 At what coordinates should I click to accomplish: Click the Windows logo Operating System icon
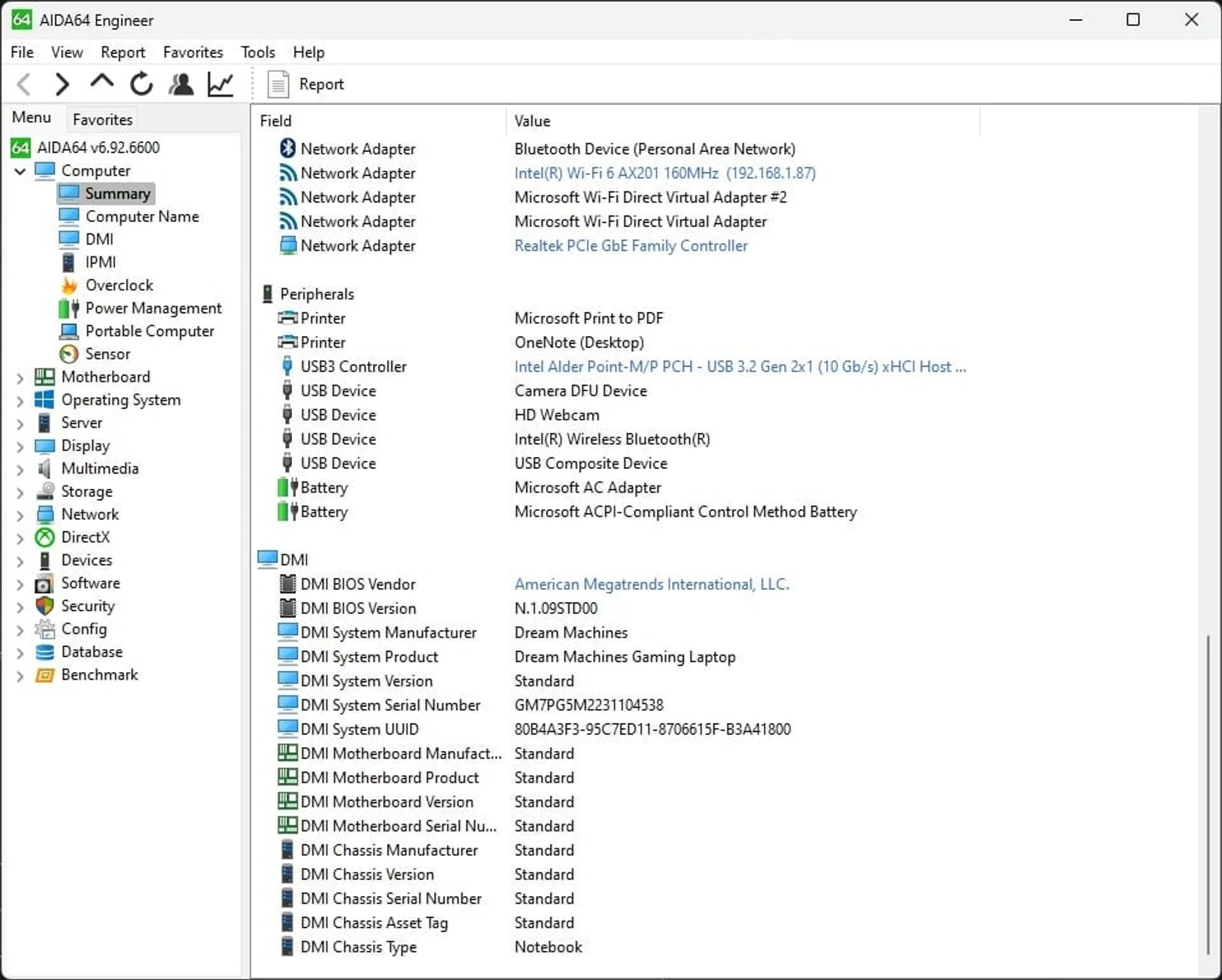coord(45,400)
